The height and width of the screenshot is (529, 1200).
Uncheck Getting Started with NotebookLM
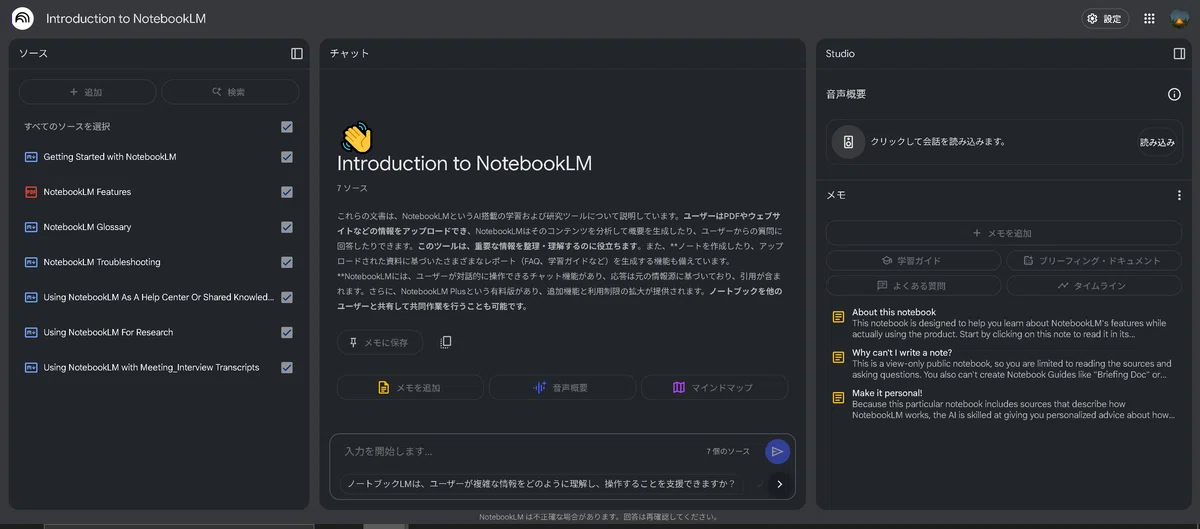[287, 157]
